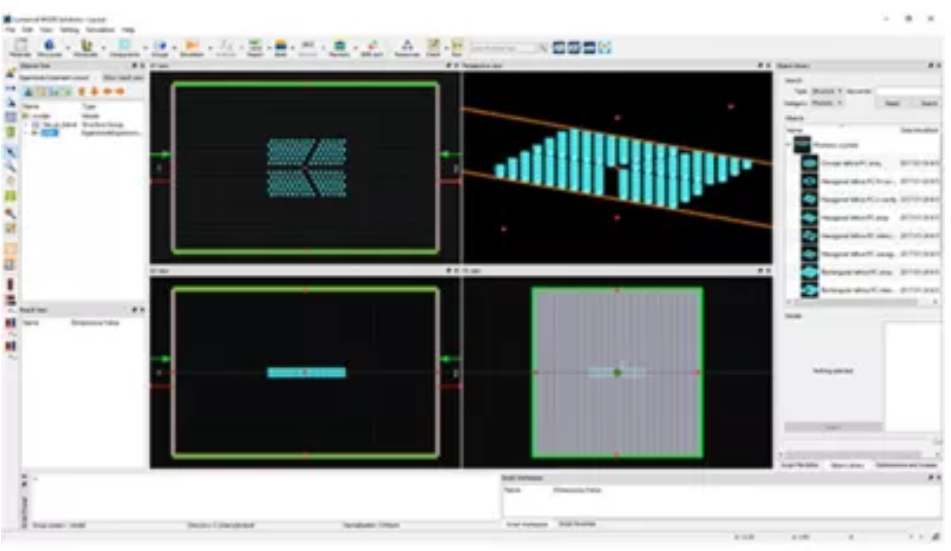This screenshot has height=551, width=951.
Task: Click the Group scope entry in the status bar
Action: (59, 525)
